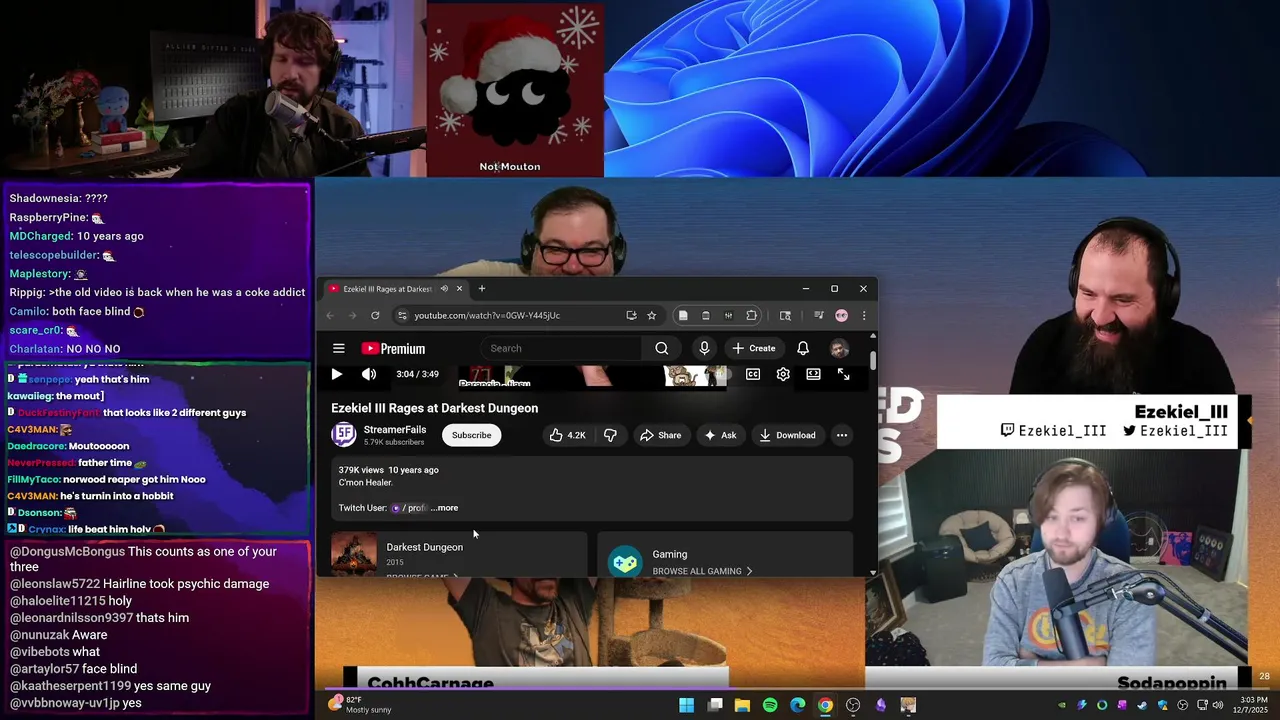Viewport: 1280px width, 720px height.
Task: Click the scroll-down arrow of browser scrollbar
Action: point(873,572)
